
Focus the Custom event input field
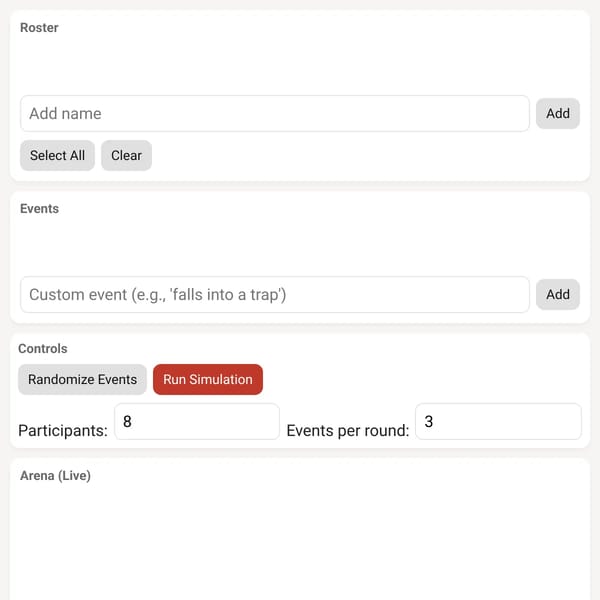pos(275,295)
